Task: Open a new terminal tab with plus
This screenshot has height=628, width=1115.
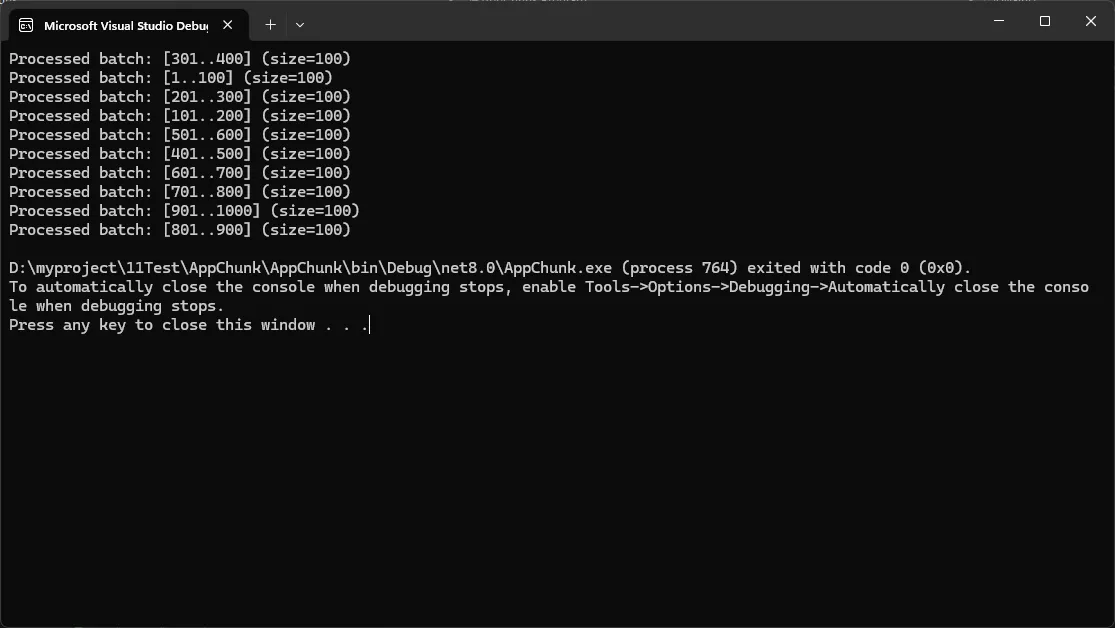Action: coord(270,25)
